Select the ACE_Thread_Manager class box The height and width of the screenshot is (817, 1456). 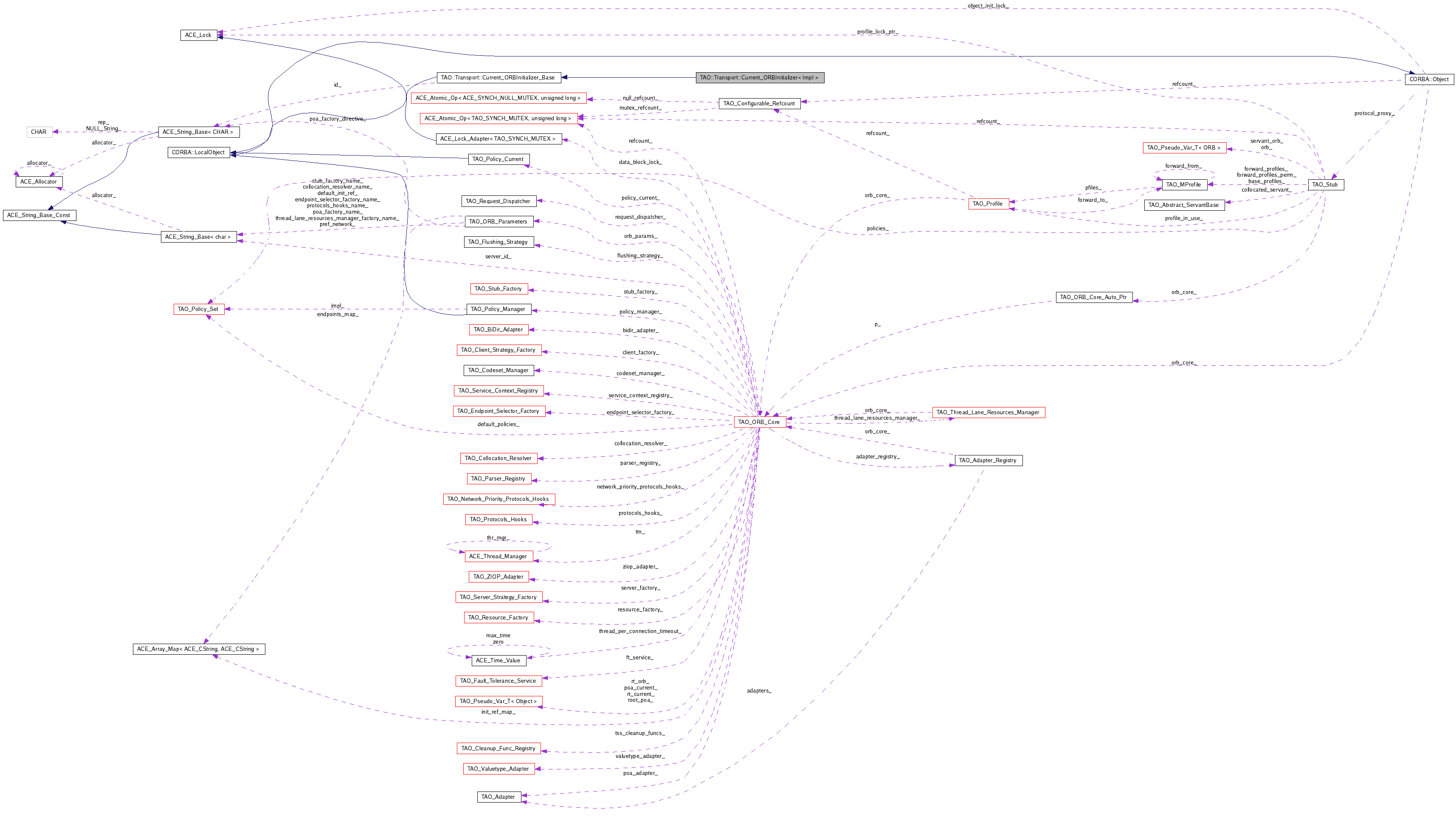(499, 557)
